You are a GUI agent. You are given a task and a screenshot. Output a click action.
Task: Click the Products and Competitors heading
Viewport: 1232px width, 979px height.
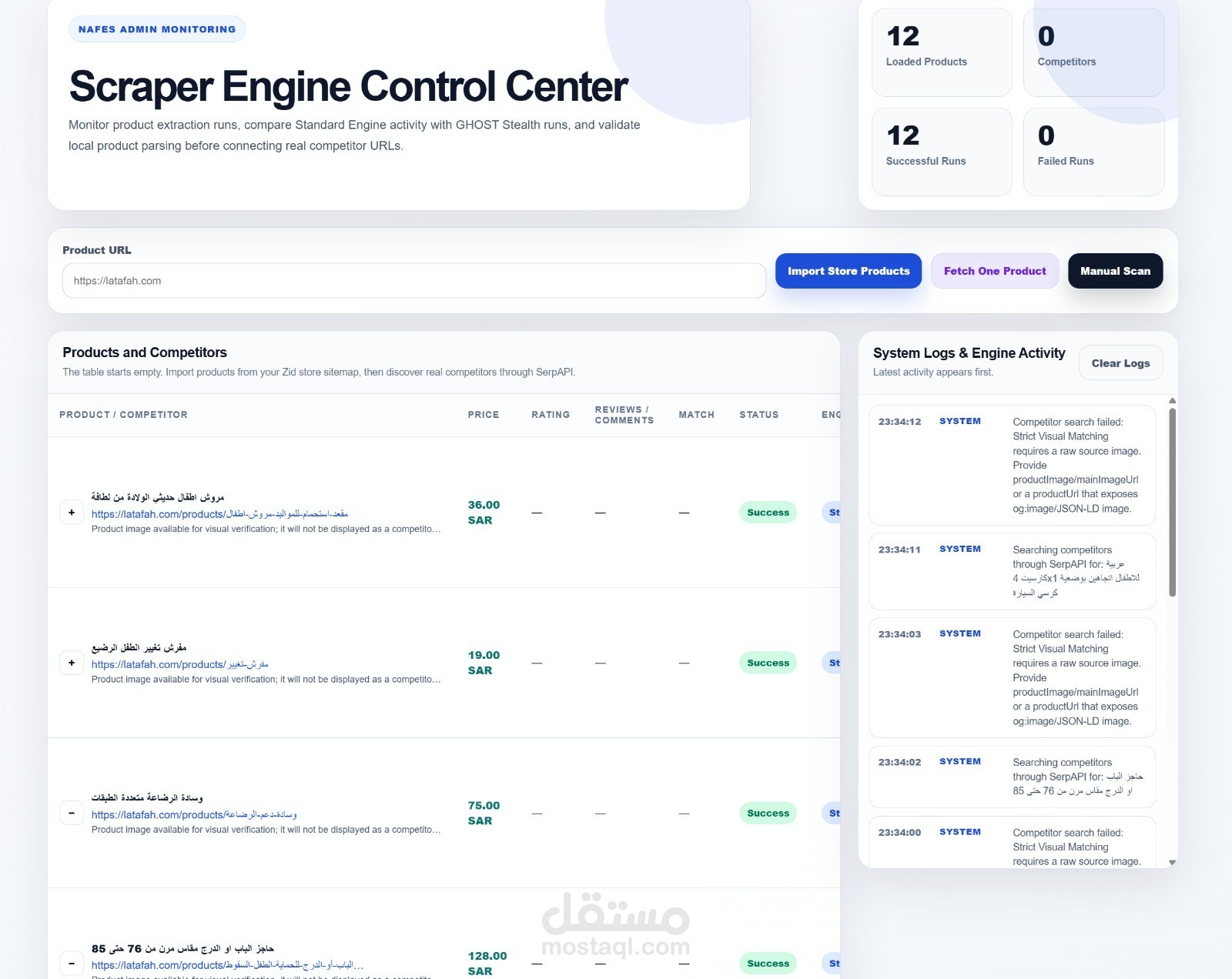[x=145, y=353]
